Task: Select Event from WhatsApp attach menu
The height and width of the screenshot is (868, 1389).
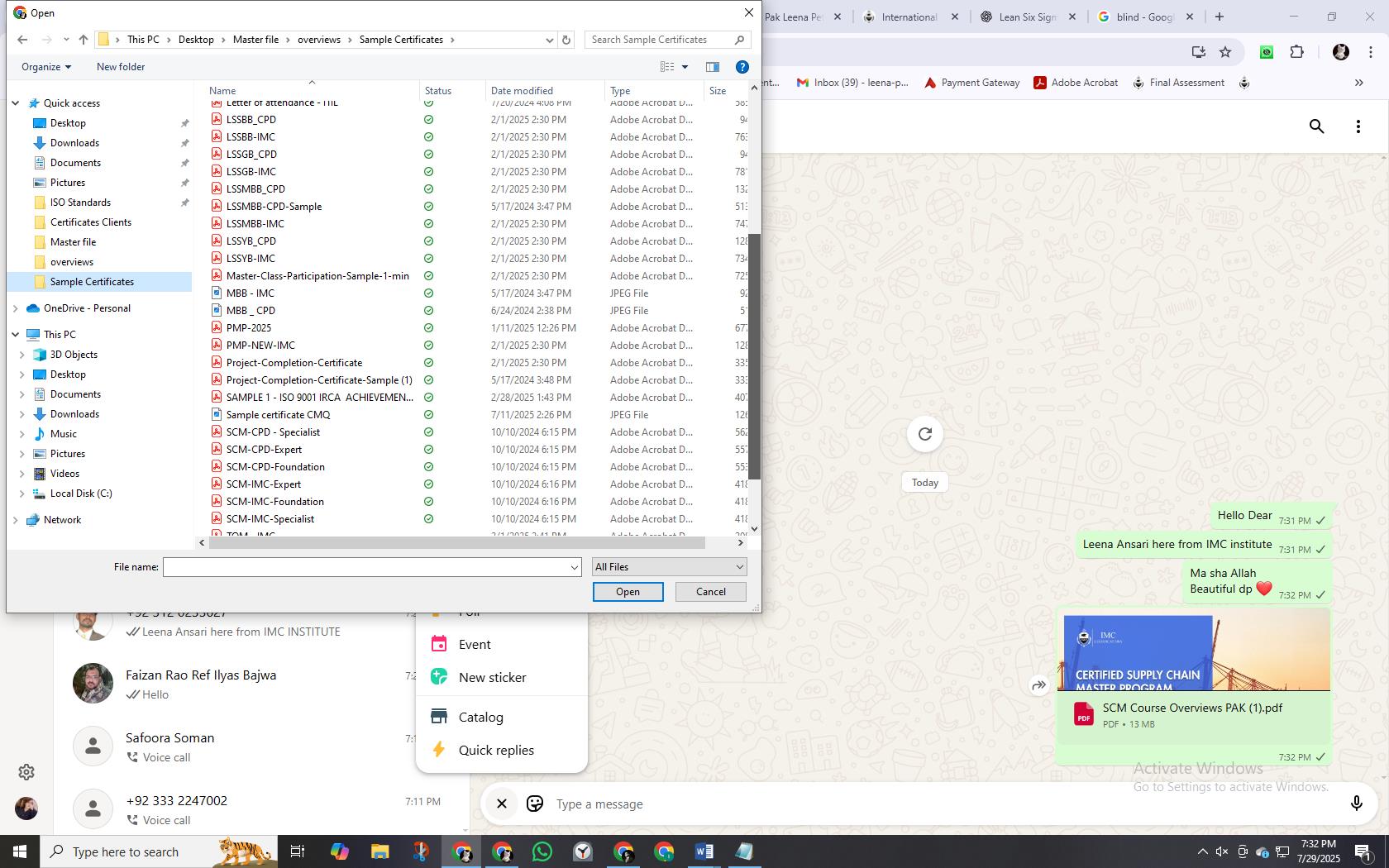Action: click(475, 645)
